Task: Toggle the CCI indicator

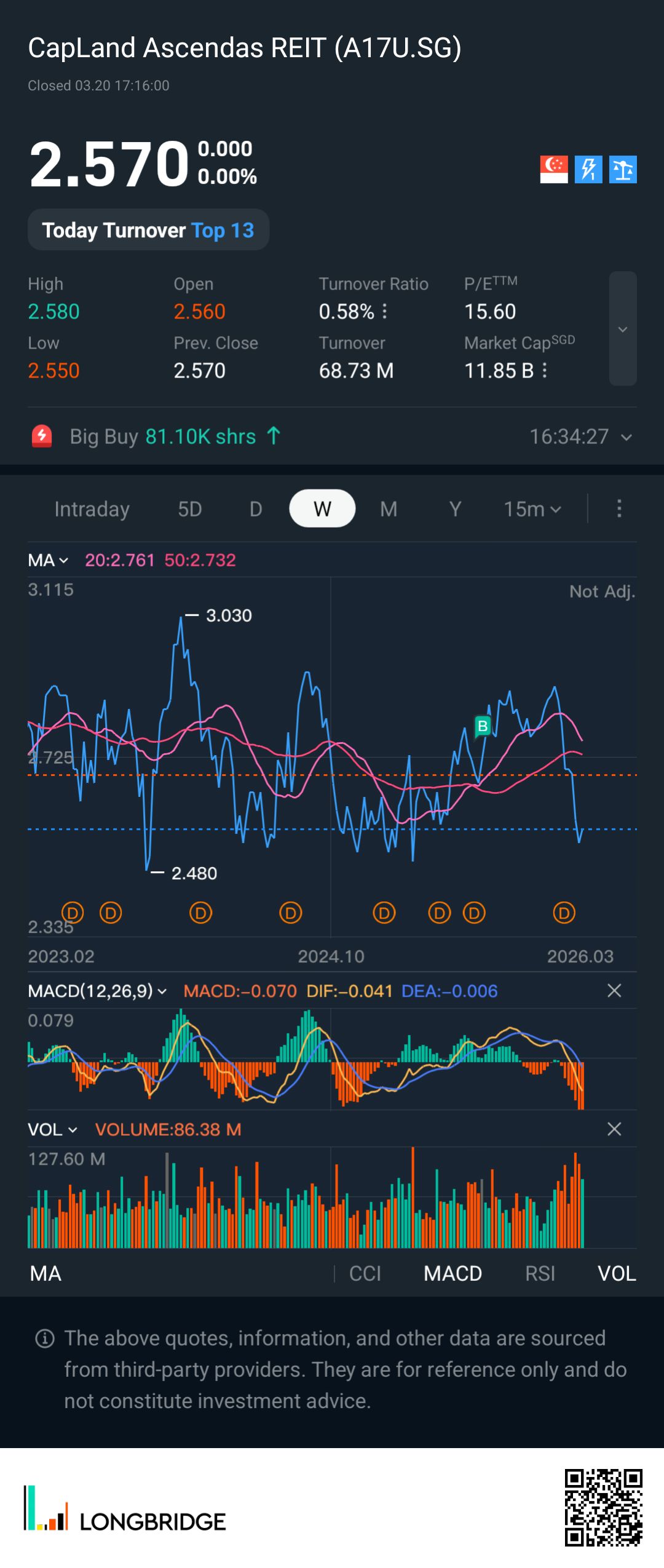Action: pyautogui.click(x=365, y=1273)
